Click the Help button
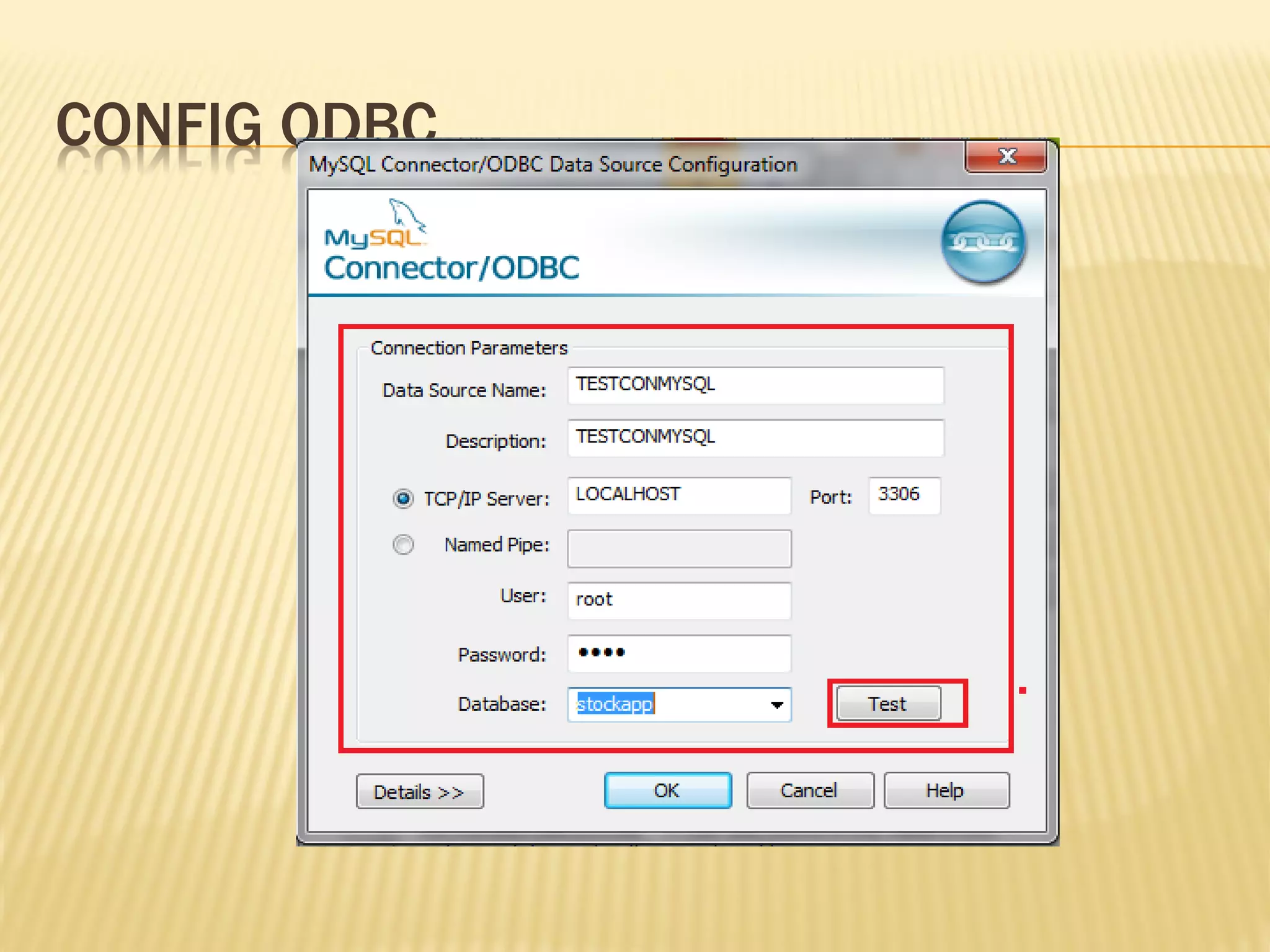 pyautogui.click(x=946, y=790)
